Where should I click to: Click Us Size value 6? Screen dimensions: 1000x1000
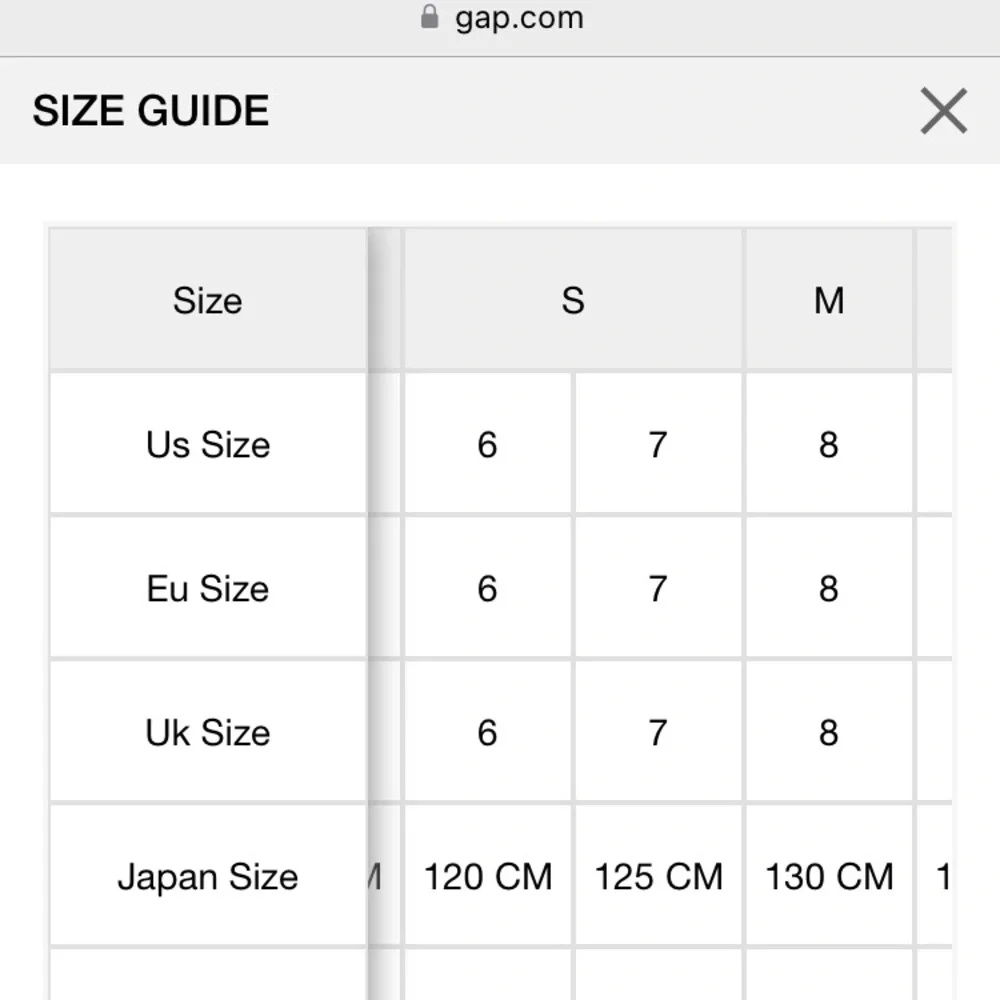pyautogui.click(x=488, y=444)
